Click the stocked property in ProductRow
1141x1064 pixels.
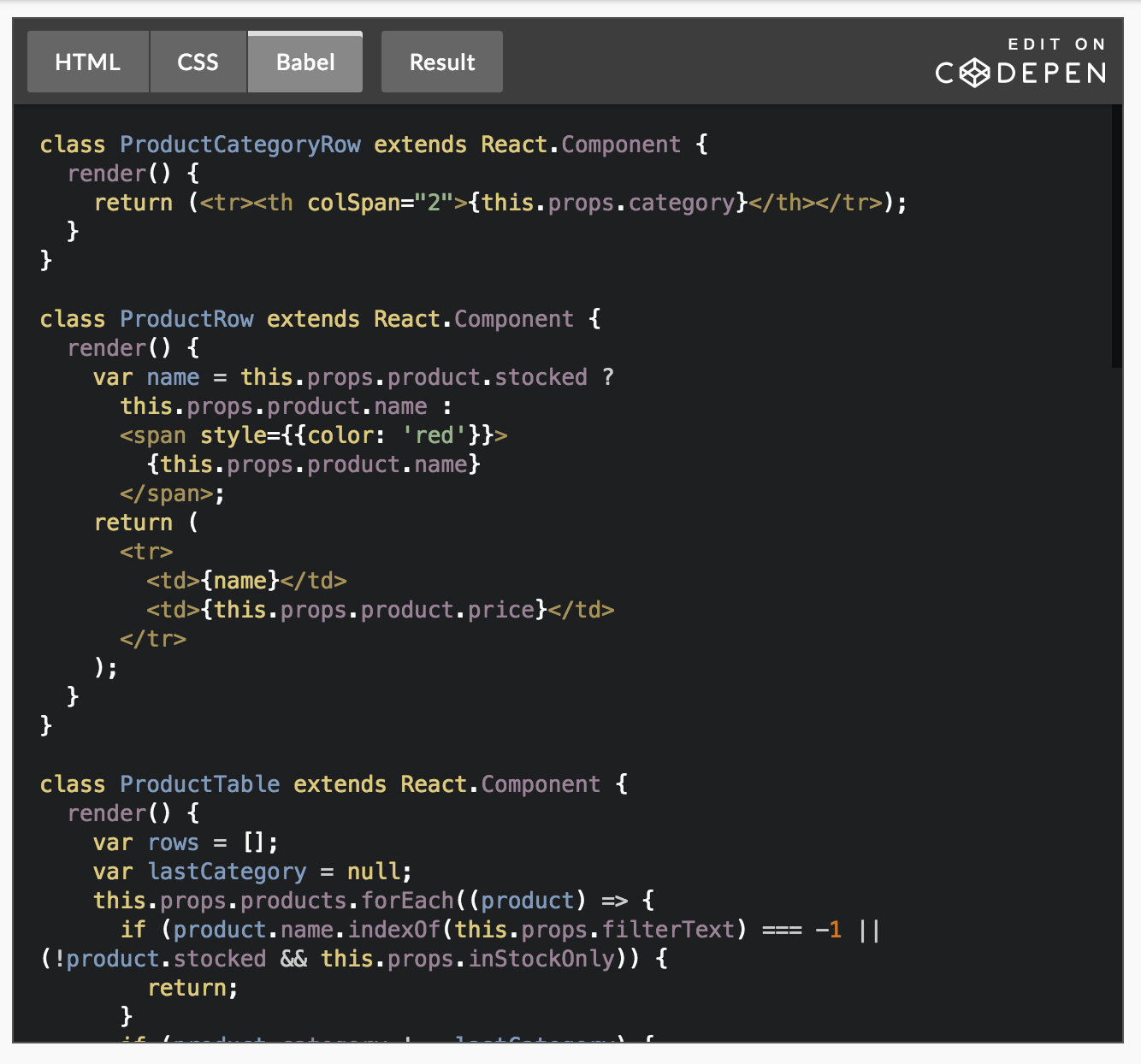[541, 377]
